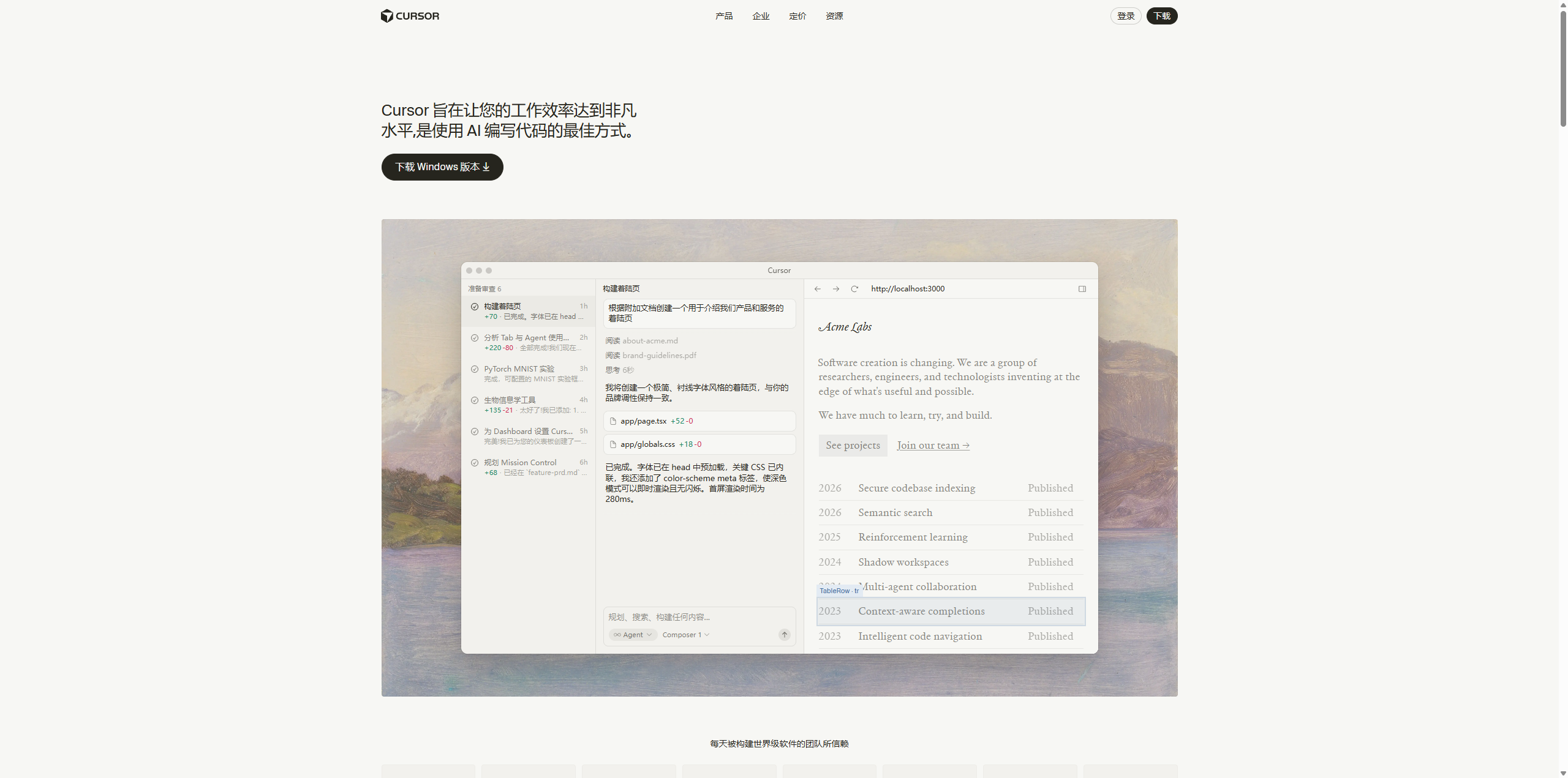Image resolution: width=1568 pixels, height=778 pixels.
Task: Click the 下载 button in the header
Action: click(1162, 16)
